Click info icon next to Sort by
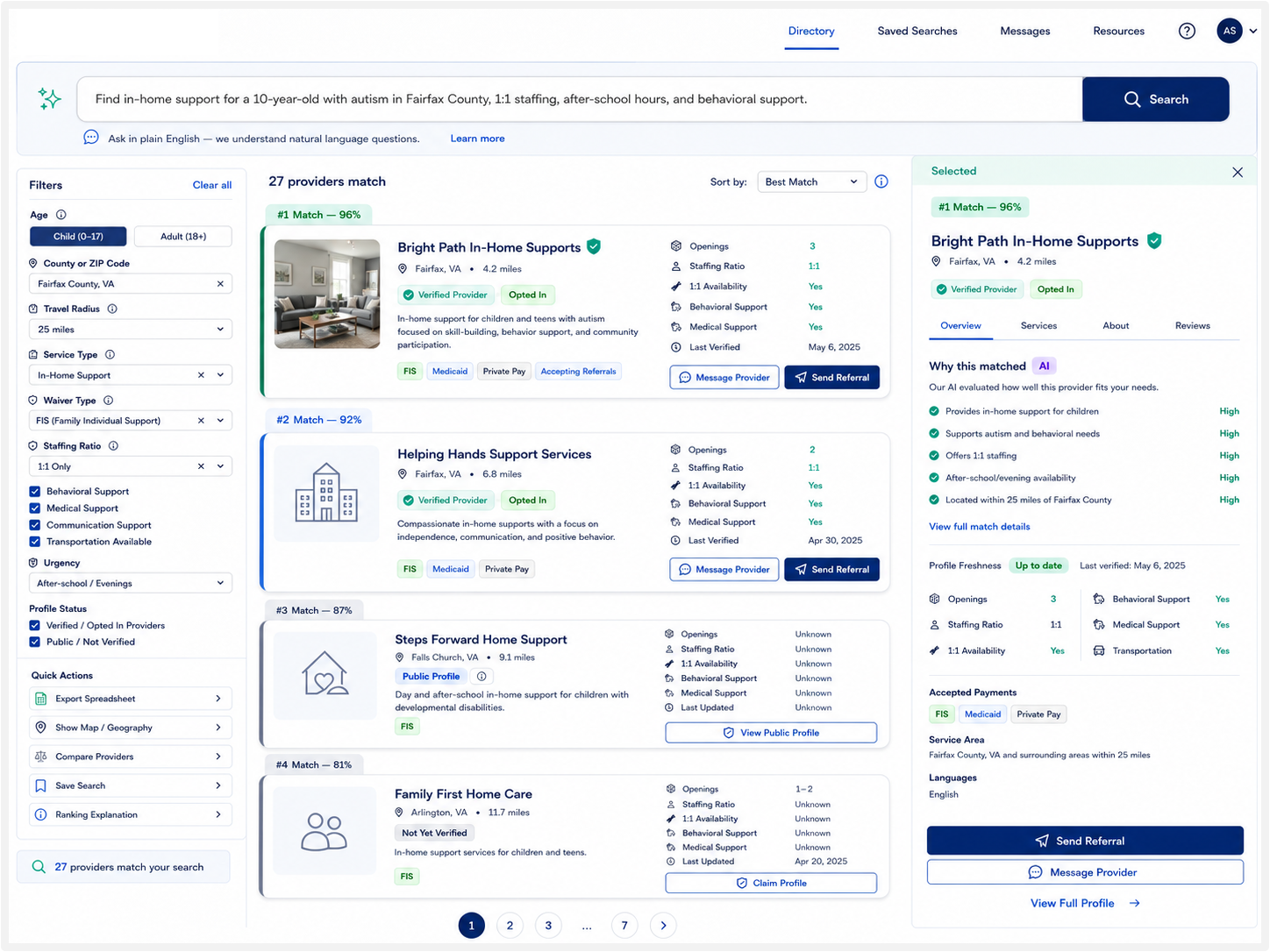1270x952 pixels. pos(881,181)
